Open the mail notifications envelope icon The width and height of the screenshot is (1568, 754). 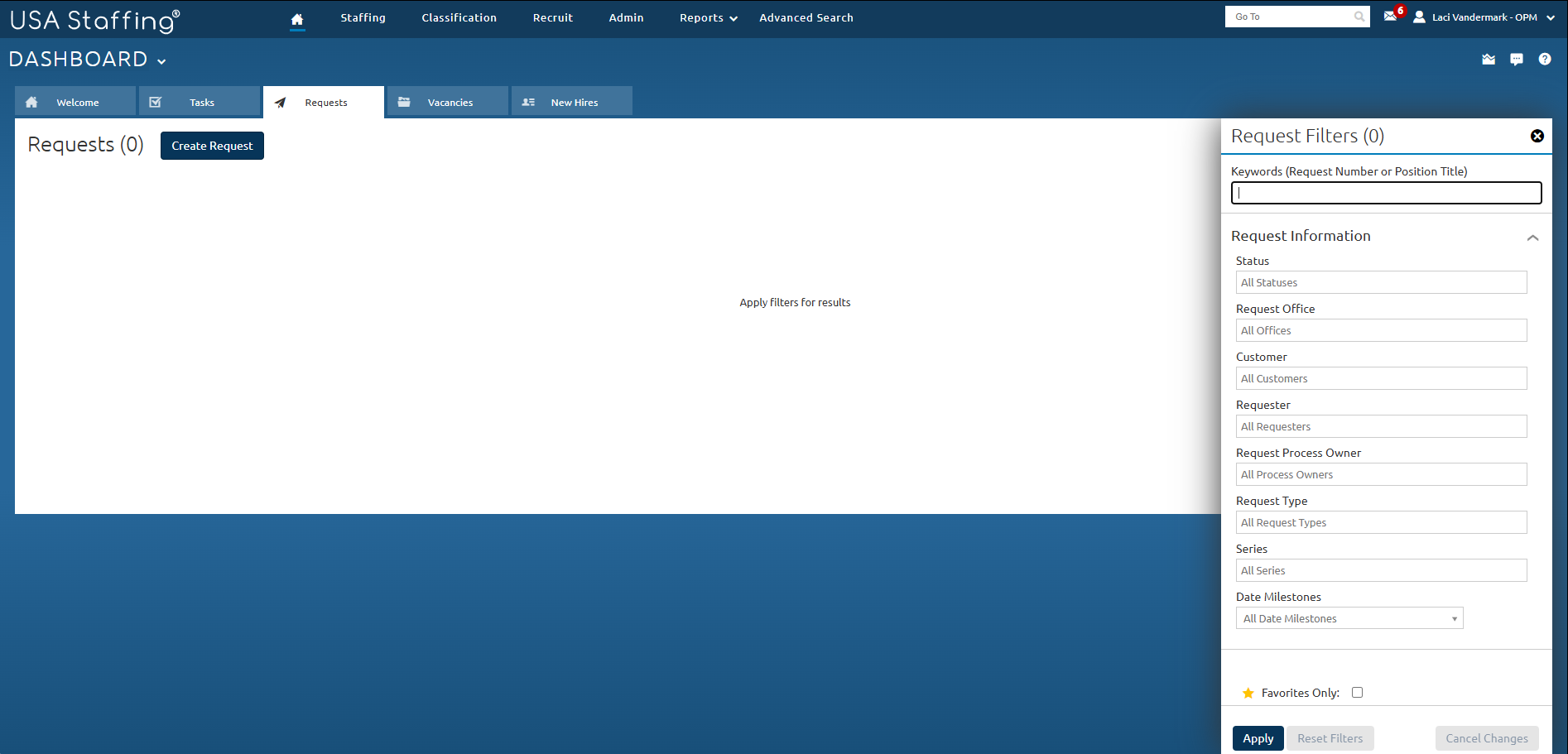1390,17
